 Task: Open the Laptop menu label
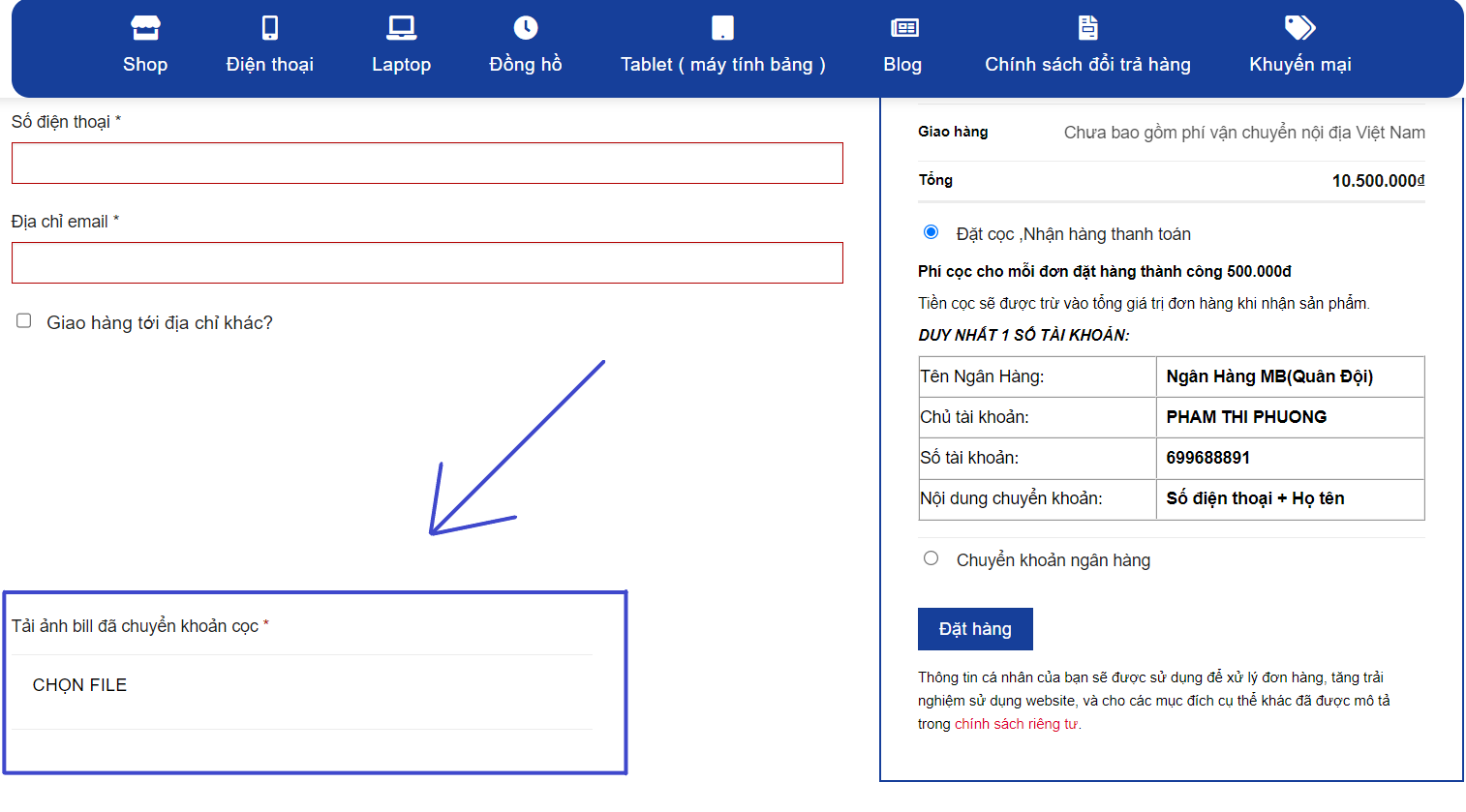(x=401, y=65)
